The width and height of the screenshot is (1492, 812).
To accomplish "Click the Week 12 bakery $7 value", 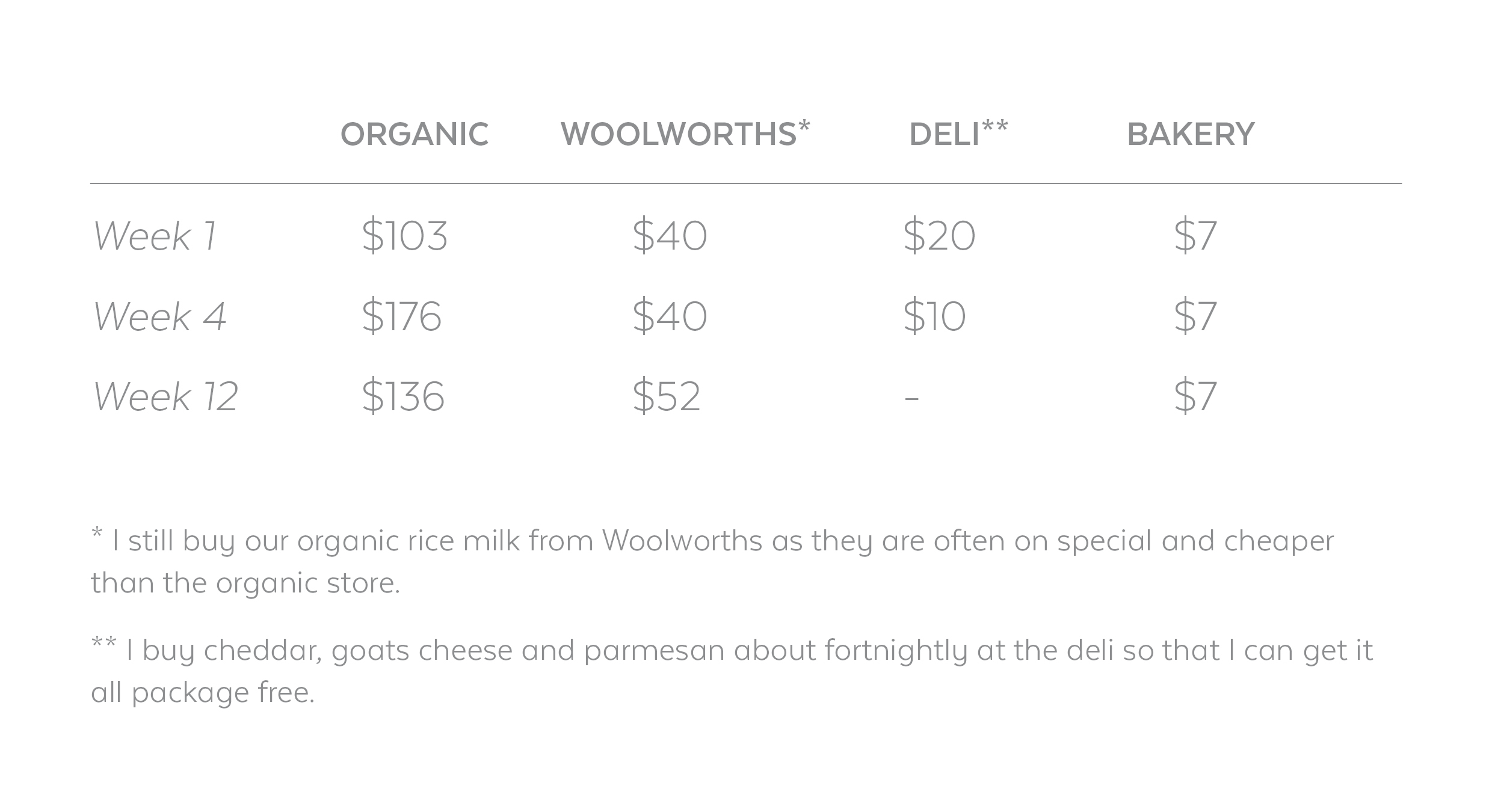I will tap(1195, 396).
